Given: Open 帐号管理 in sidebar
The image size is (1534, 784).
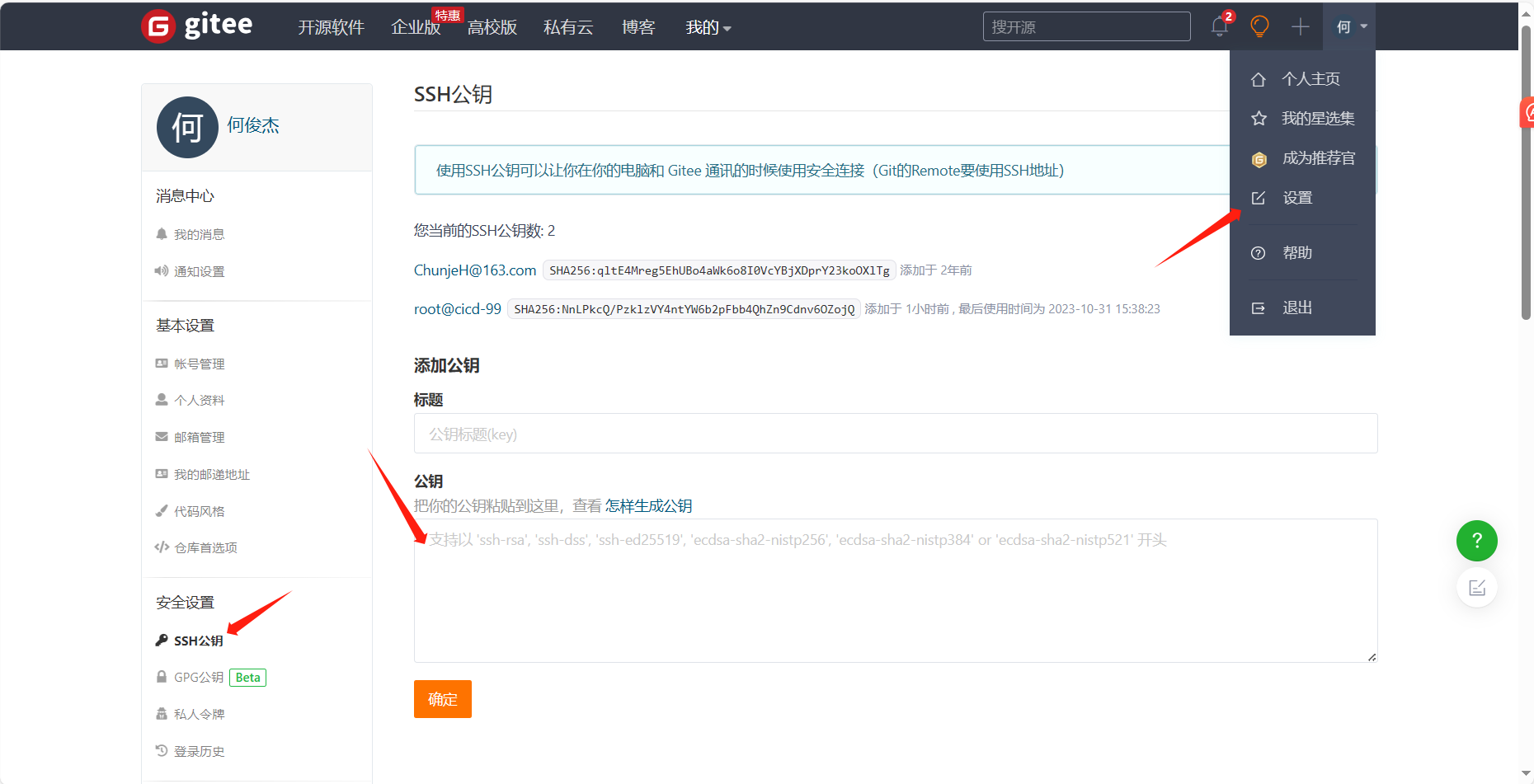Looking at the screenshot, I should point(199,364).
